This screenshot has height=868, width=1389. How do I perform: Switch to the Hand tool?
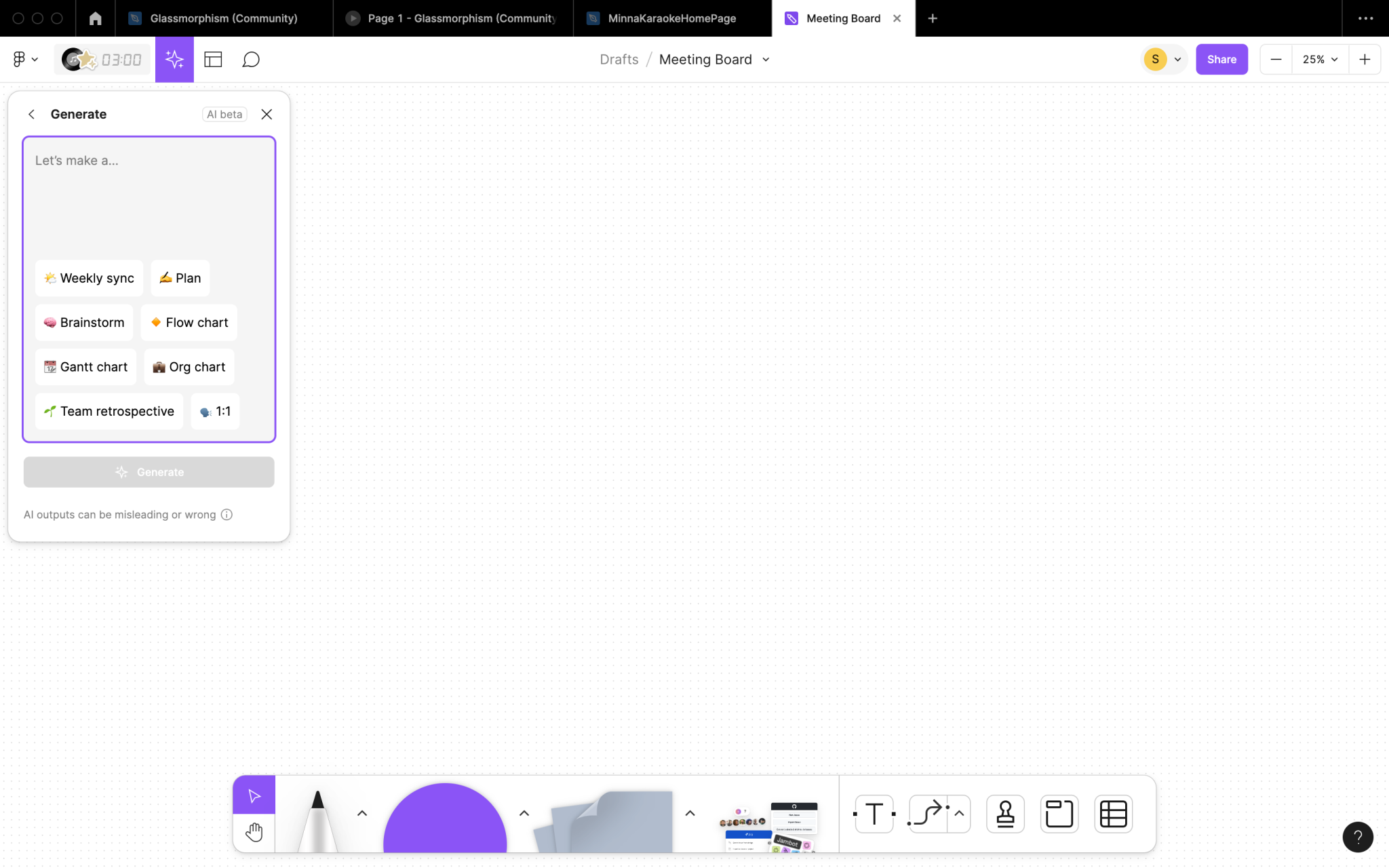[254, 832]
